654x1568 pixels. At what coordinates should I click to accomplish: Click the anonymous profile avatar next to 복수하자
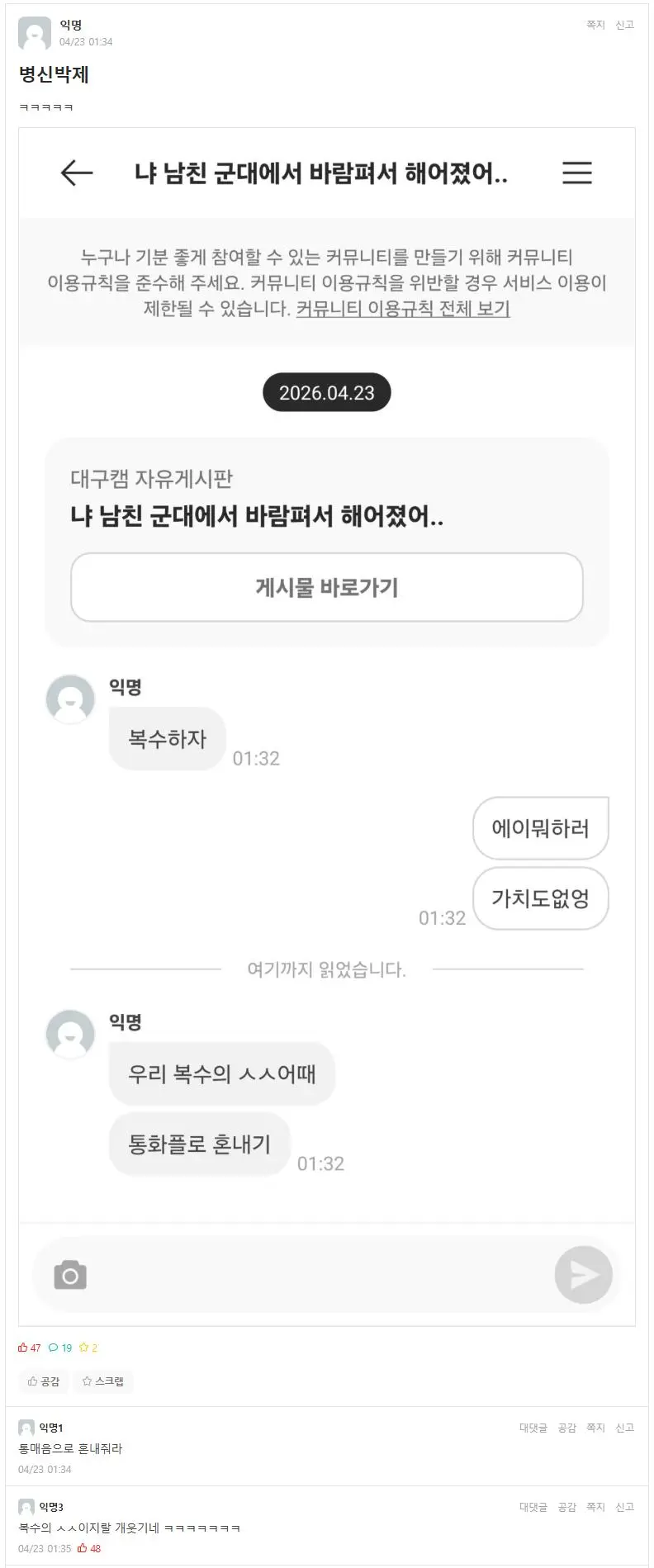(69, 699)
